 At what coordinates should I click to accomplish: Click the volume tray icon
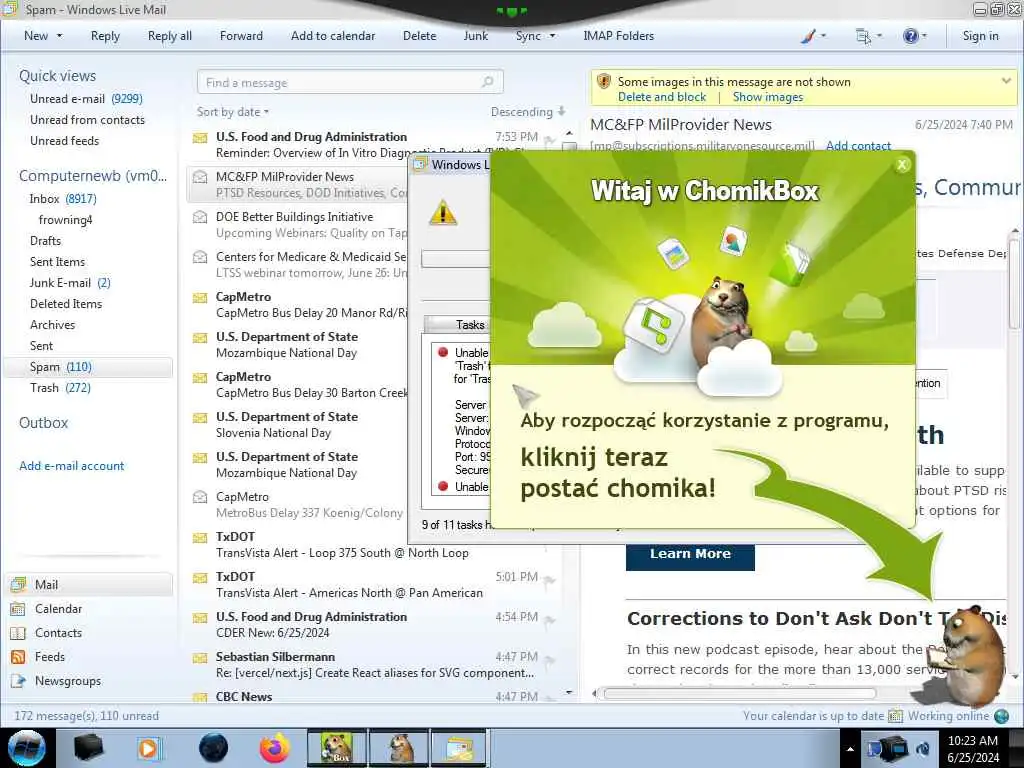[923, 749]
